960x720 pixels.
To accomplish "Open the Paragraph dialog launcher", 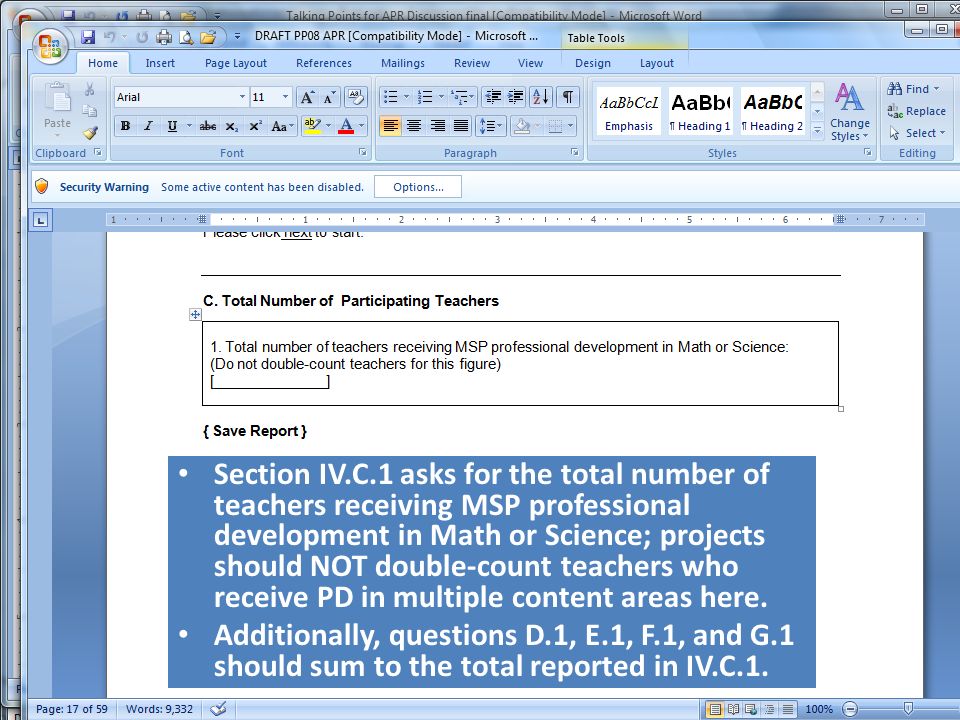I will (x=574, y=152).
